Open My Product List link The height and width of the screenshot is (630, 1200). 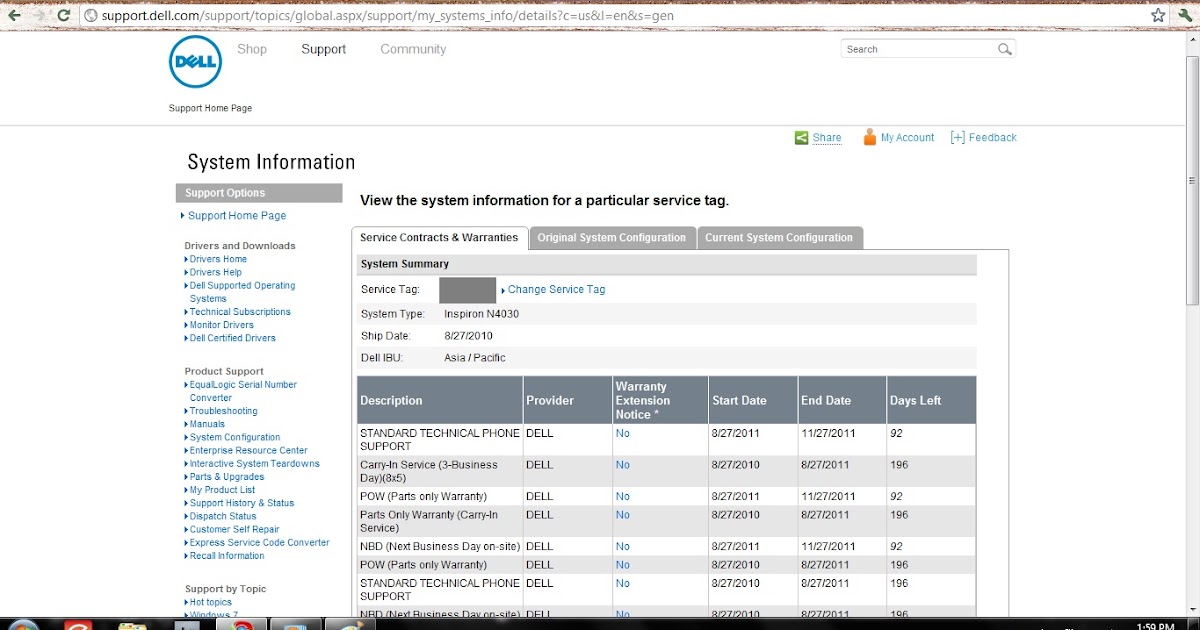click(222, 490)
